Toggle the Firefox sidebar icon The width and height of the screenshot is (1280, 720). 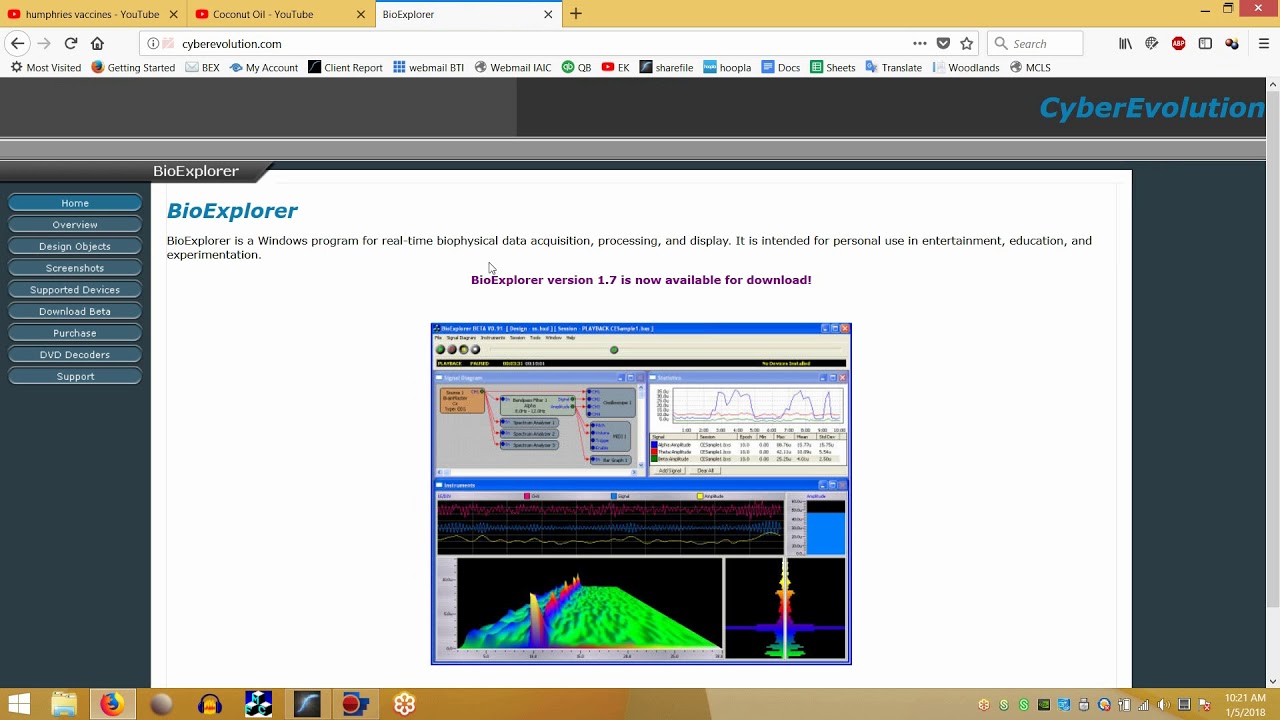[1205, 44]
